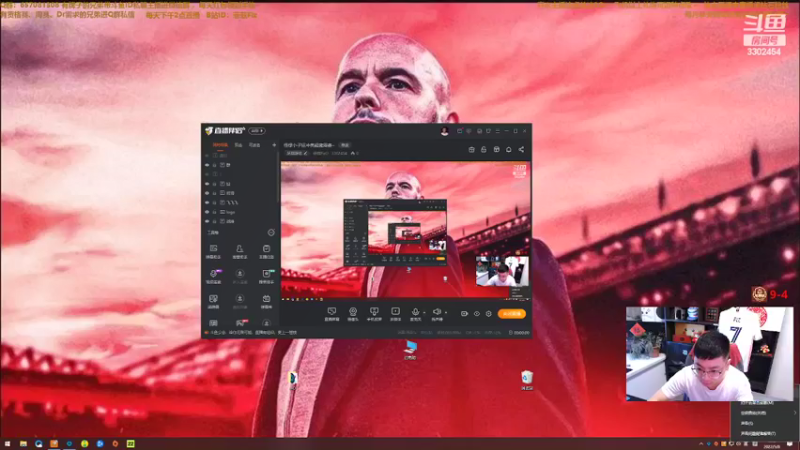
Task: Switch to the second scene tab
Action: coord(238,145)
